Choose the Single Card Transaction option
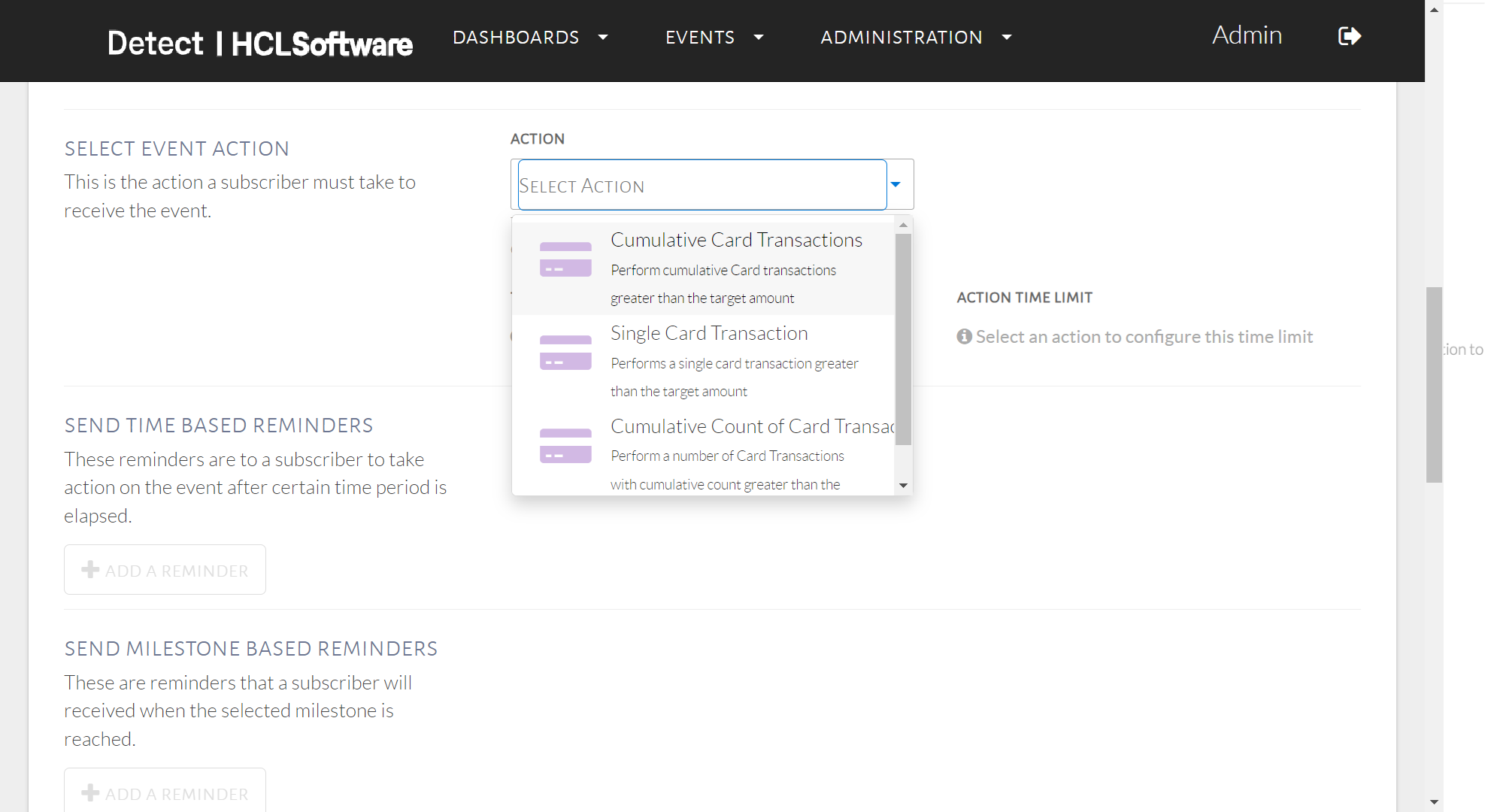 click(x=708, y=333)
